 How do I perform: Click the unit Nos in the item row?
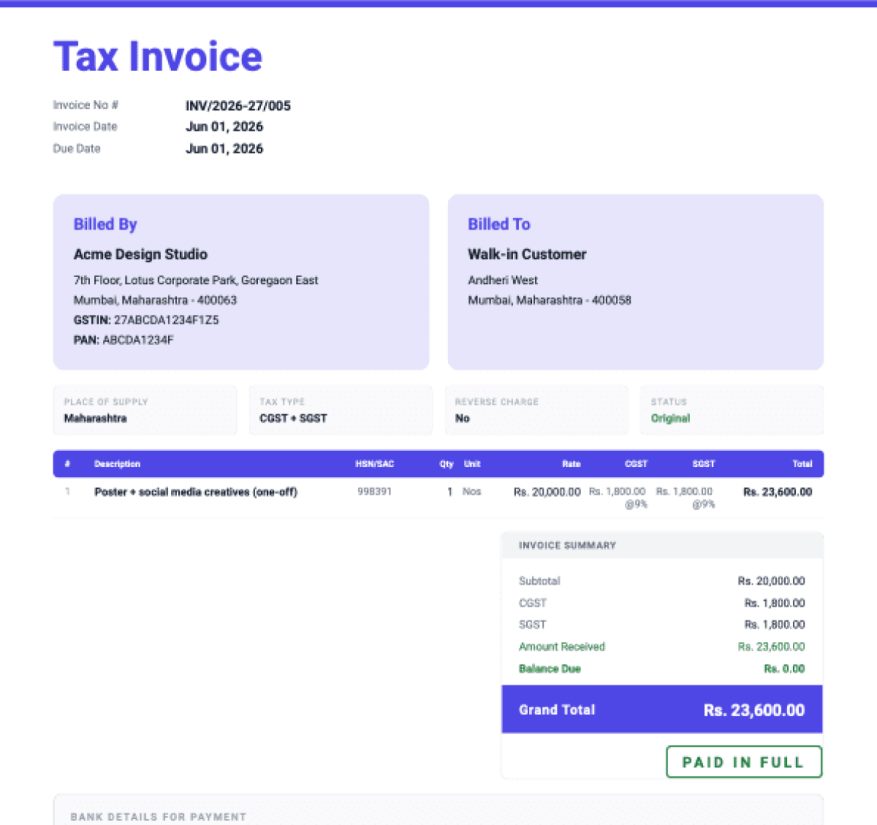[471, 492]
